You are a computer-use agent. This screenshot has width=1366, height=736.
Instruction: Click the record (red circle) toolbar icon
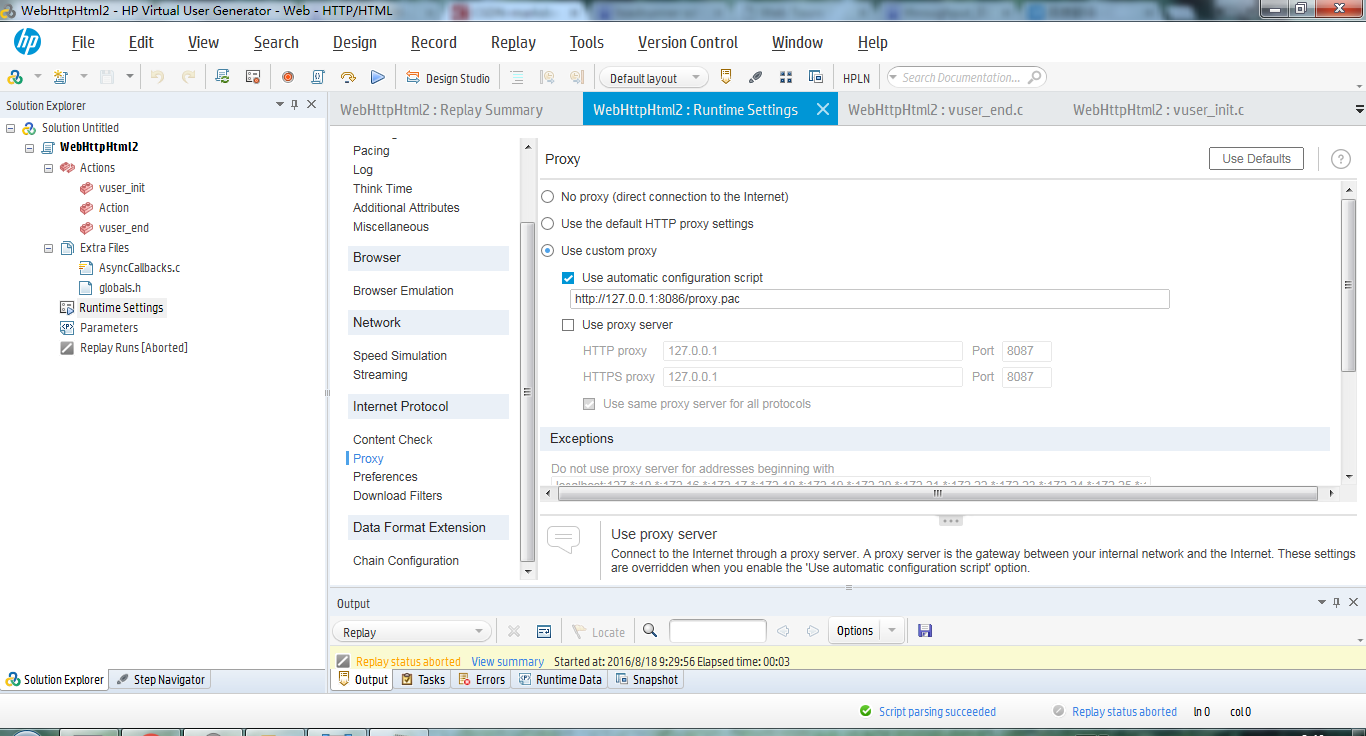[288, 77]
